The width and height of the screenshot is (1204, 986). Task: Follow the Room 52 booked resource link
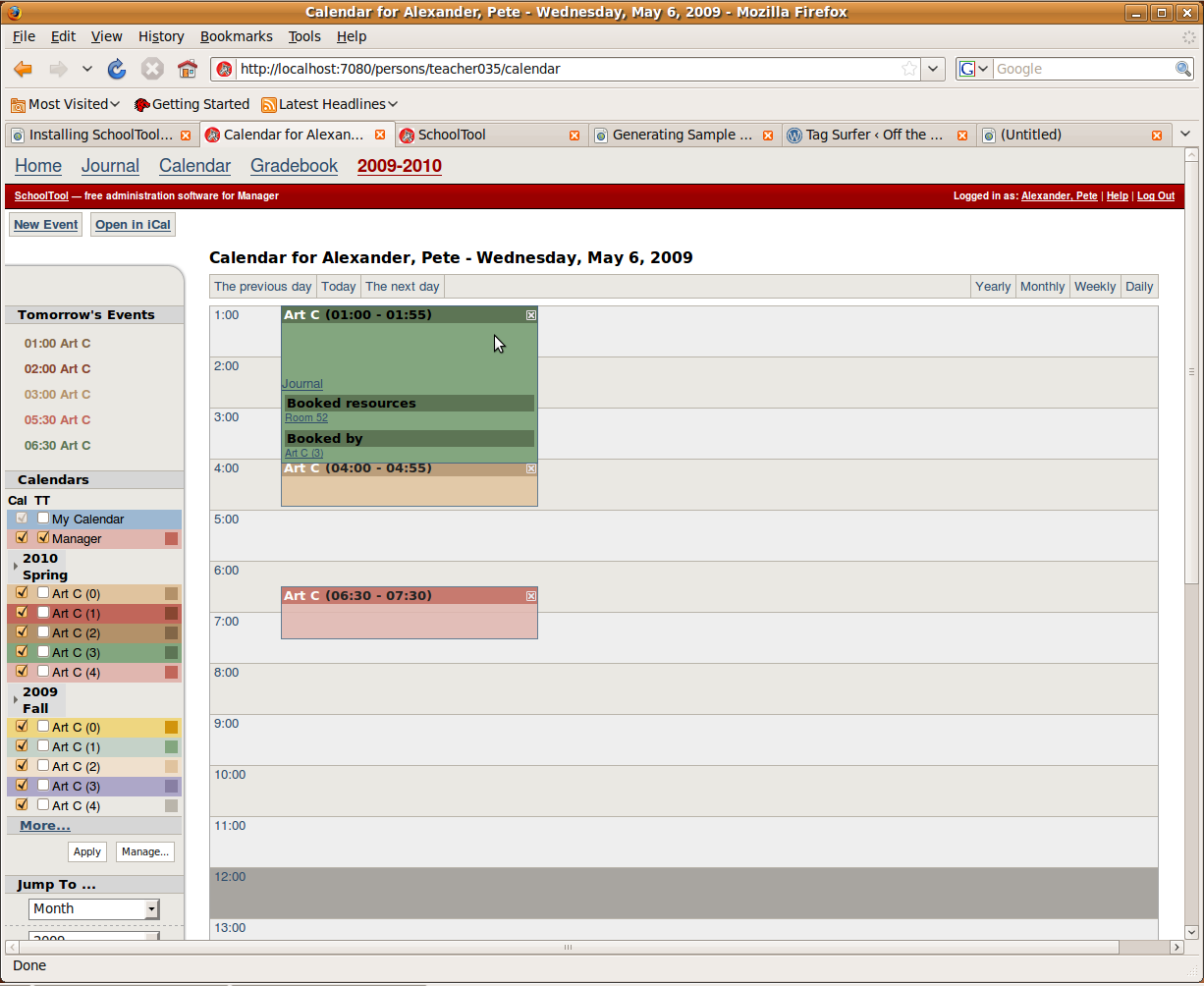pyautogui.click(x=306, y=418)
